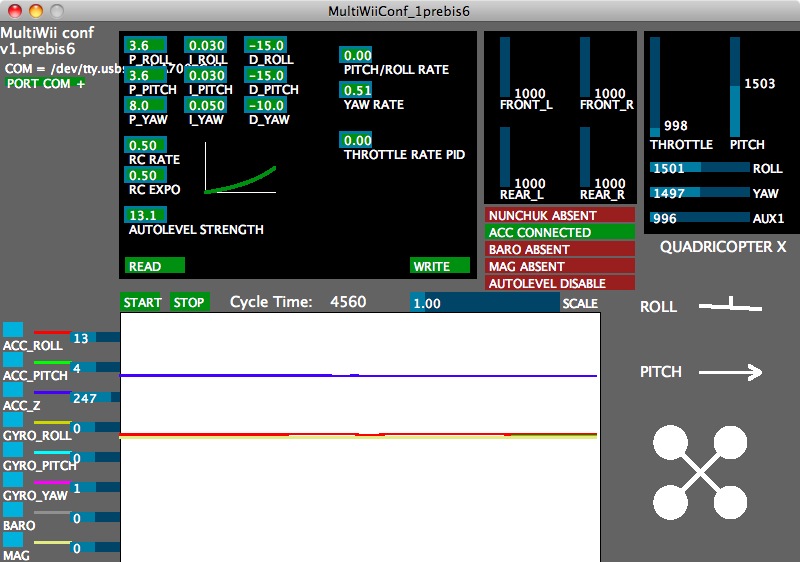Select the I_ROLL value 0.030
Image resolution: width=800 pixels, height=562 pixels.
tap(206, 45)
